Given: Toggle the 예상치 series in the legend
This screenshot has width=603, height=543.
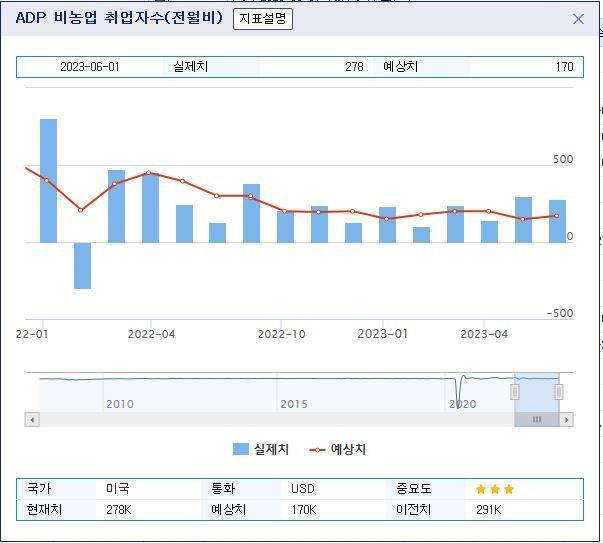Looking at the screenshot, I should [x=337, y=449].
